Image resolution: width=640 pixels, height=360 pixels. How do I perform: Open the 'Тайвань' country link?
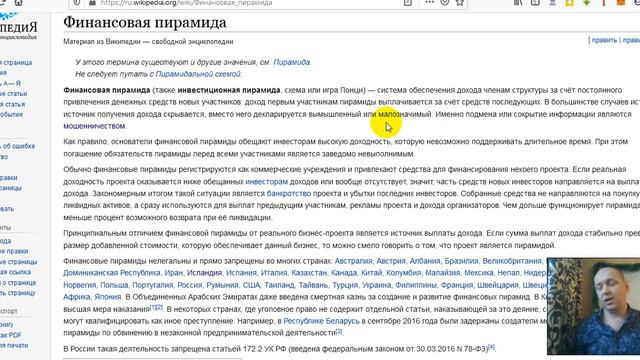click(x=313, y=285)
